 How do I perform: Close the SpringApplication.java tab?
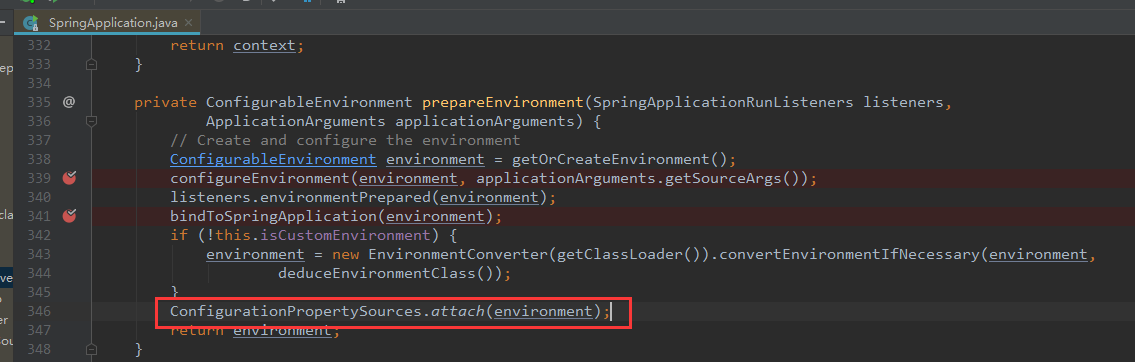[187, 23]
